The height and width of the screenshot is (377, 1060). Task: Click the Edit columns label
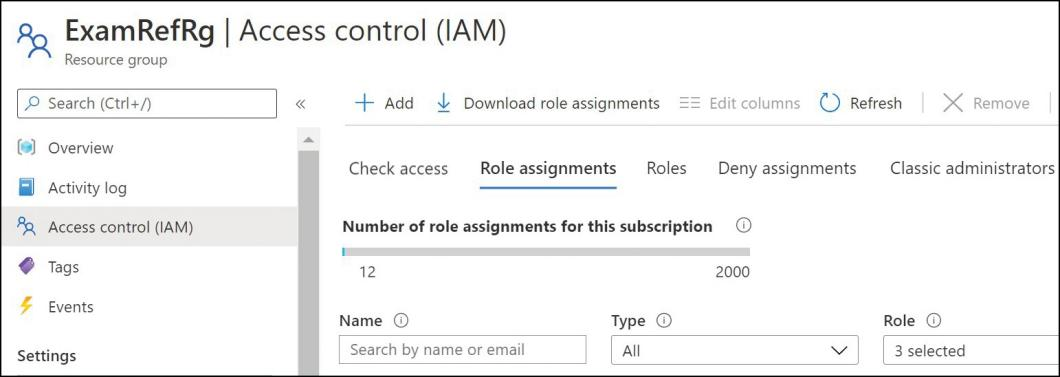point(754,103)
